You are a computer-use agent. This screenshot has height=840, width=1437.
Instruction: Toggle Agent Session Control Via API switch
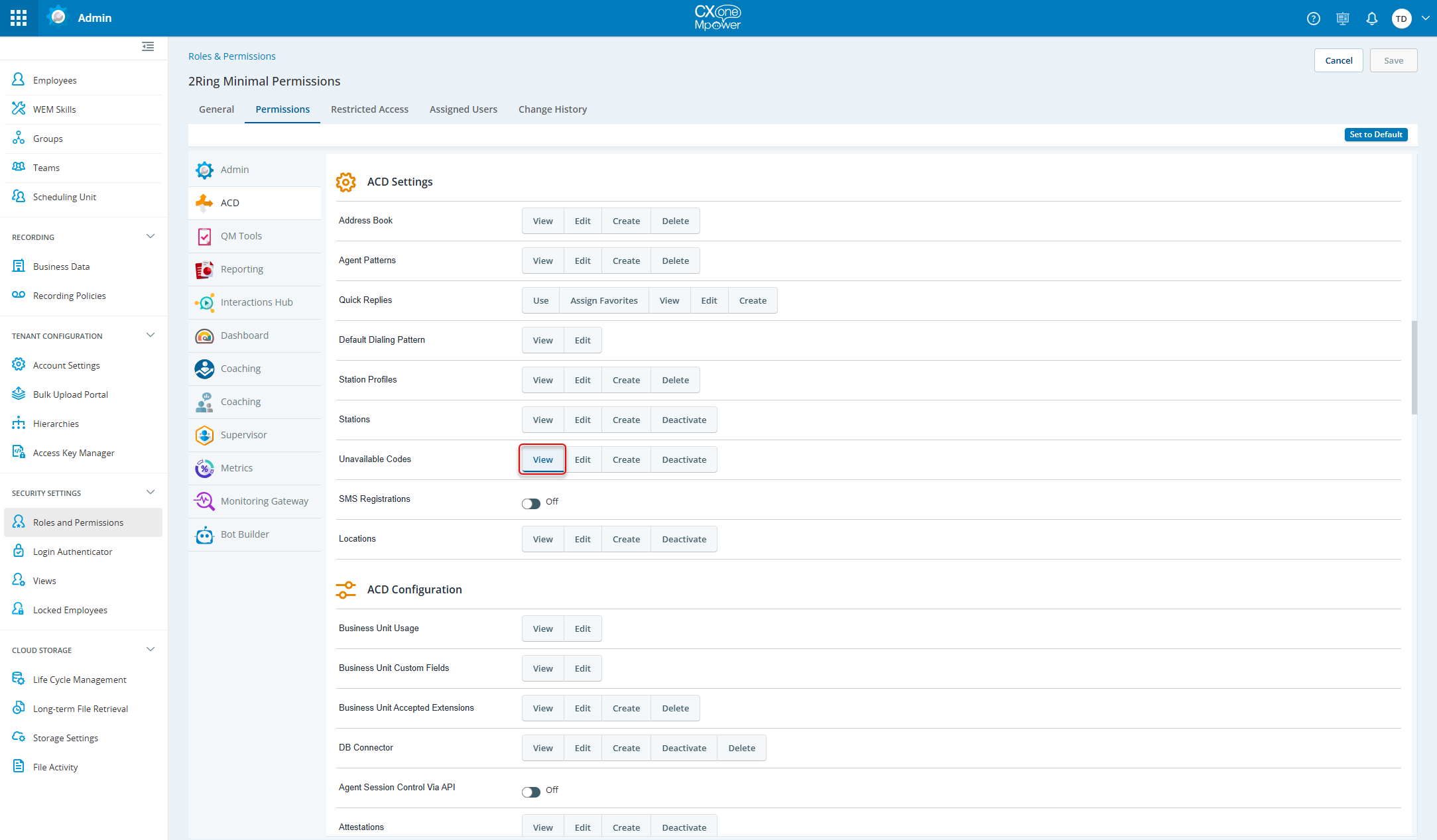pos(531,792)
